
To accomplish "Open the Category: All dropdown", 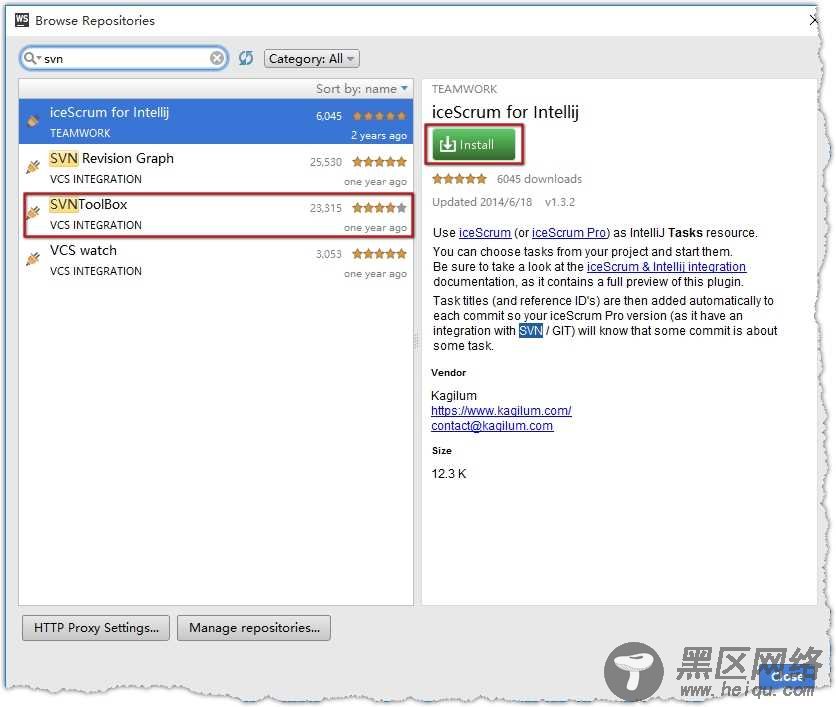I will tap(312, 59).
